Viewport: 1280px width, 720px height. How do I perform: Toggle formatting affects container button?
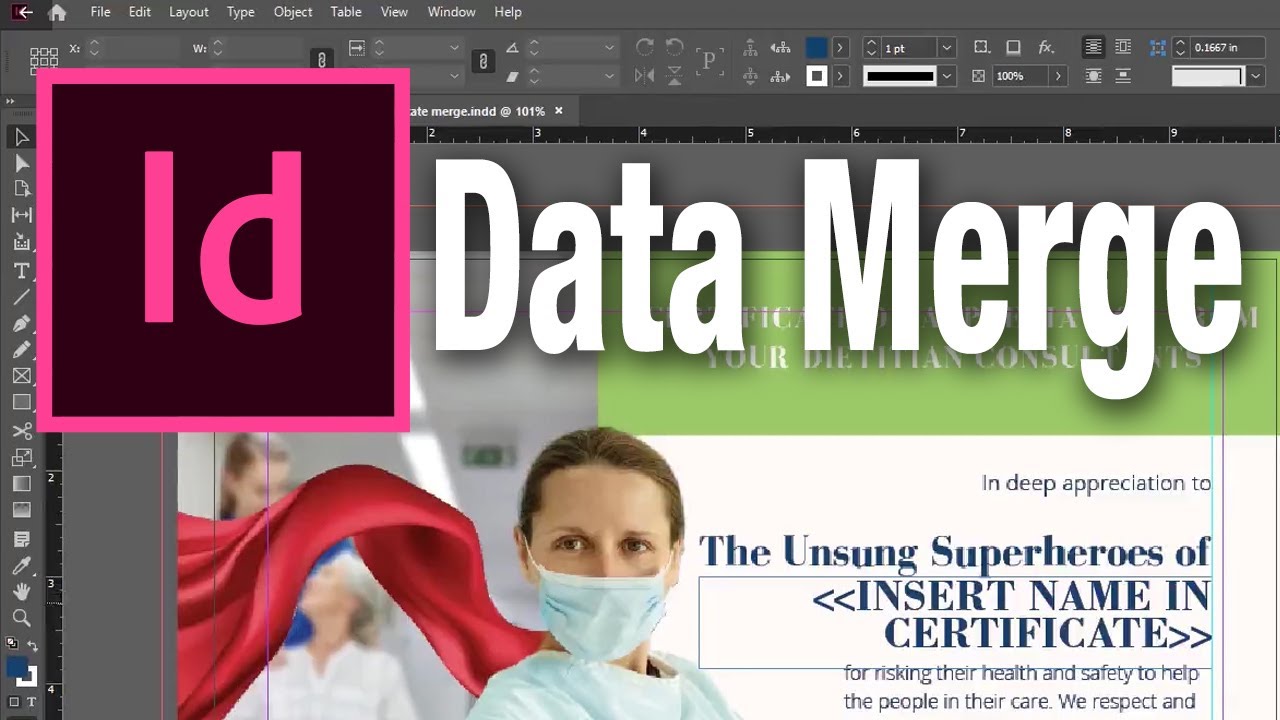14,702
